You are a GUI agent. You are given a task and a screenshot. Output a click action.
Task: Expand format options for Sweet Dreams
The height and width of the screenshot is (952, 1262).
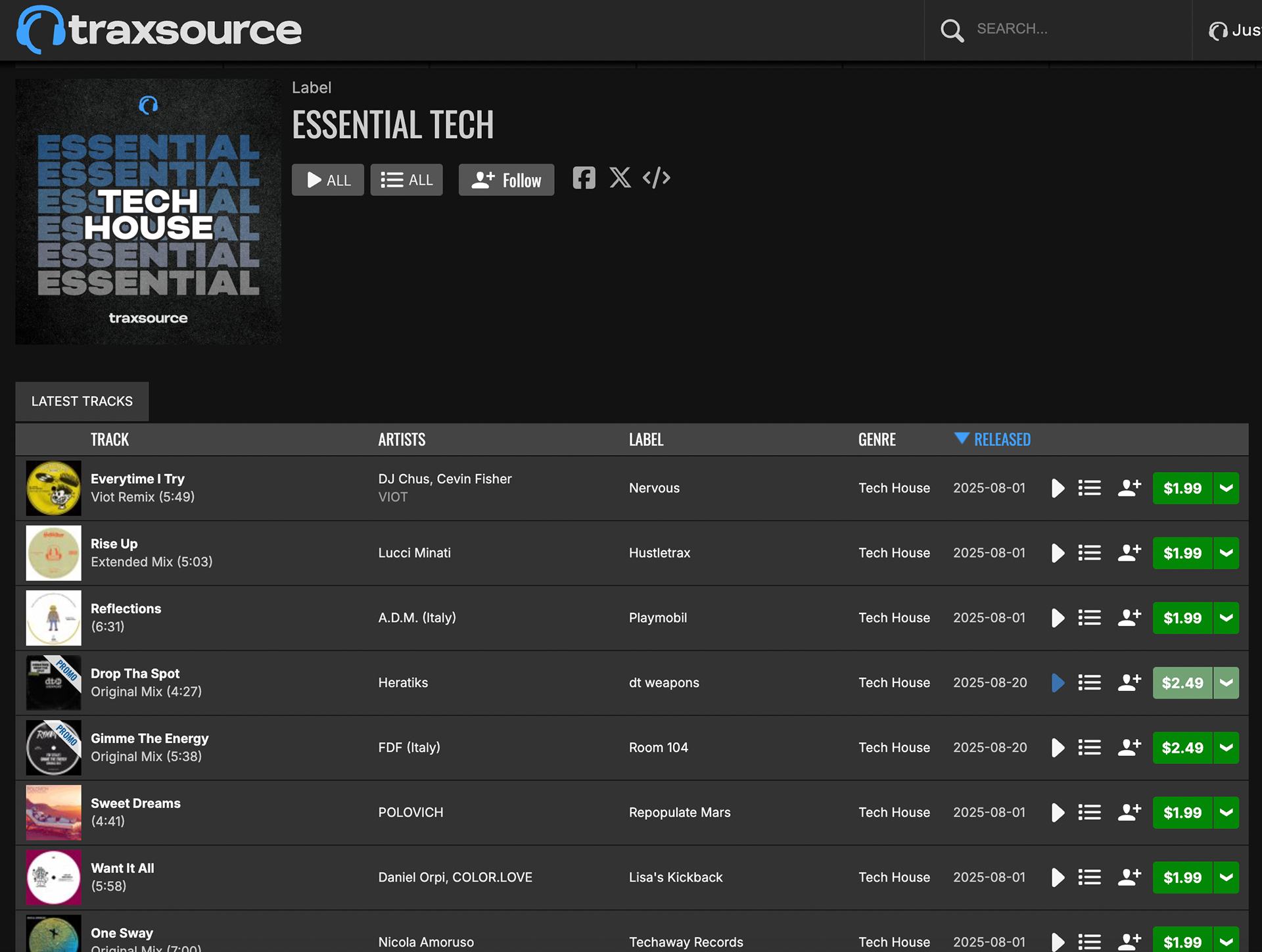pos(1226,813)
